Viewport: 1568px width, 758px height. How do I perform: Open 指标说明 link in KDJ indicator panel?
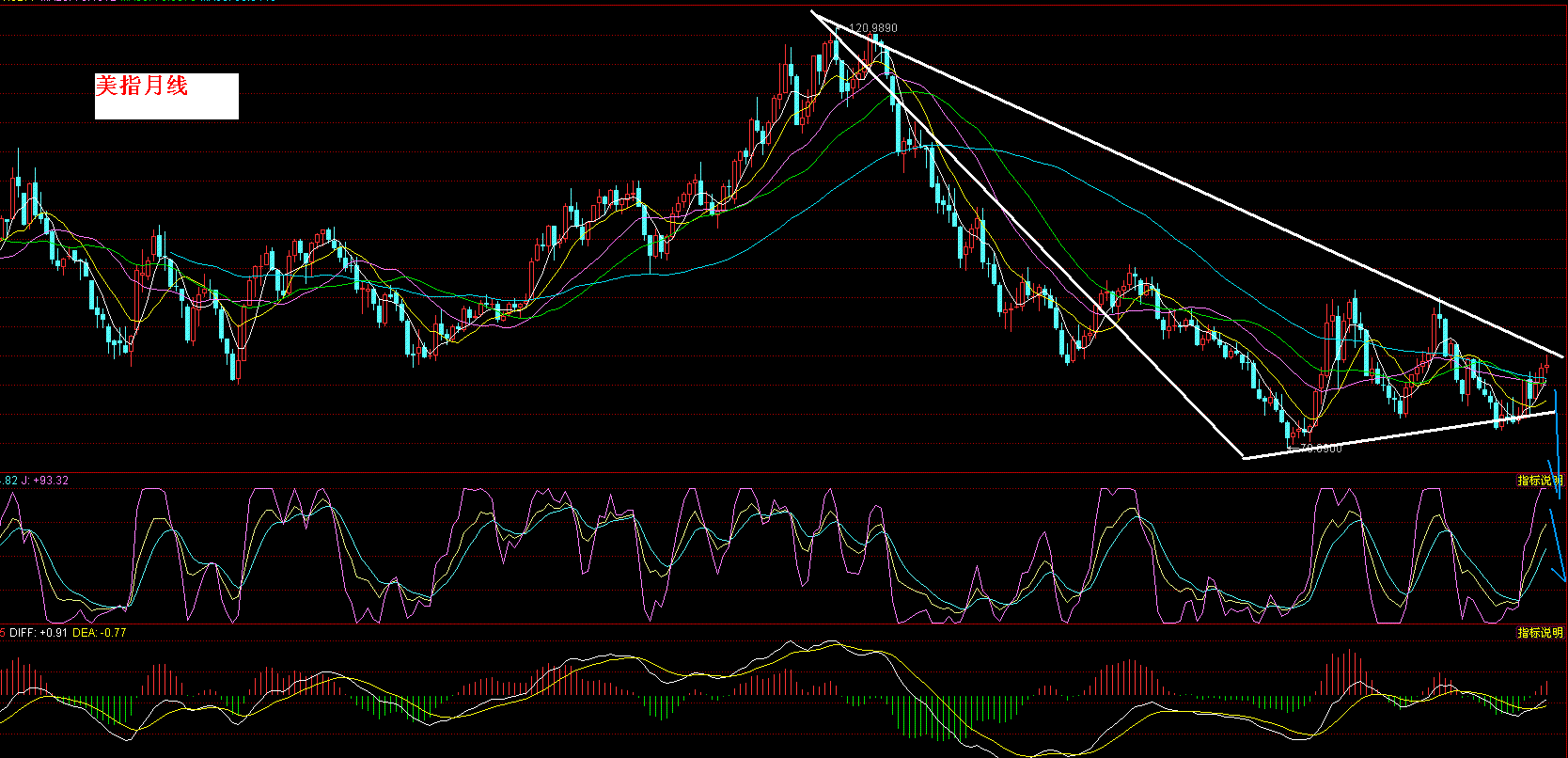point(1541,481)
